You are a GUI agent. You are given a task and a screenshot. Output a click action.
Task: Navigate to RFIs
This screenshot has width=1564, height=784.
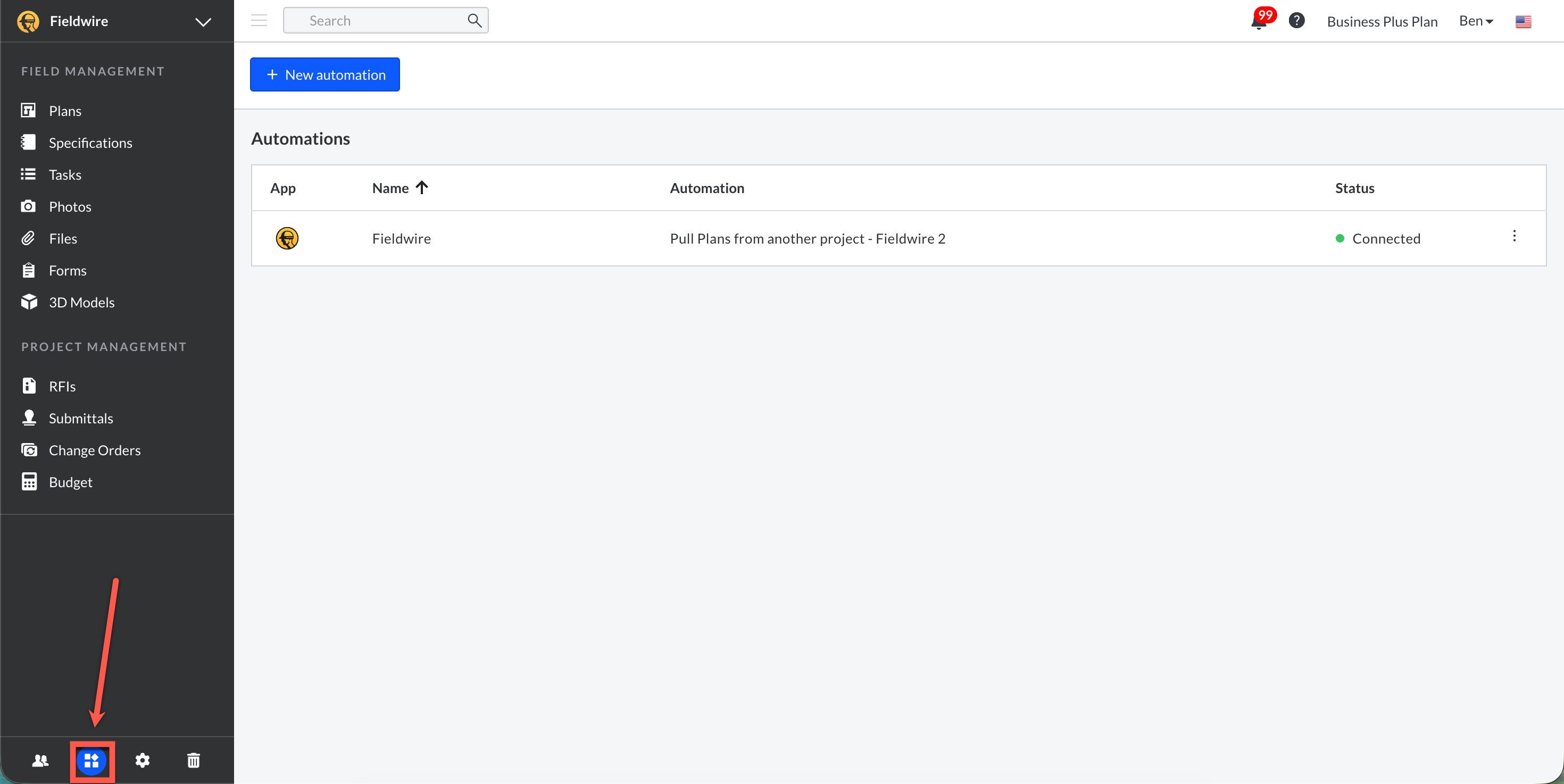coord(62,387)
